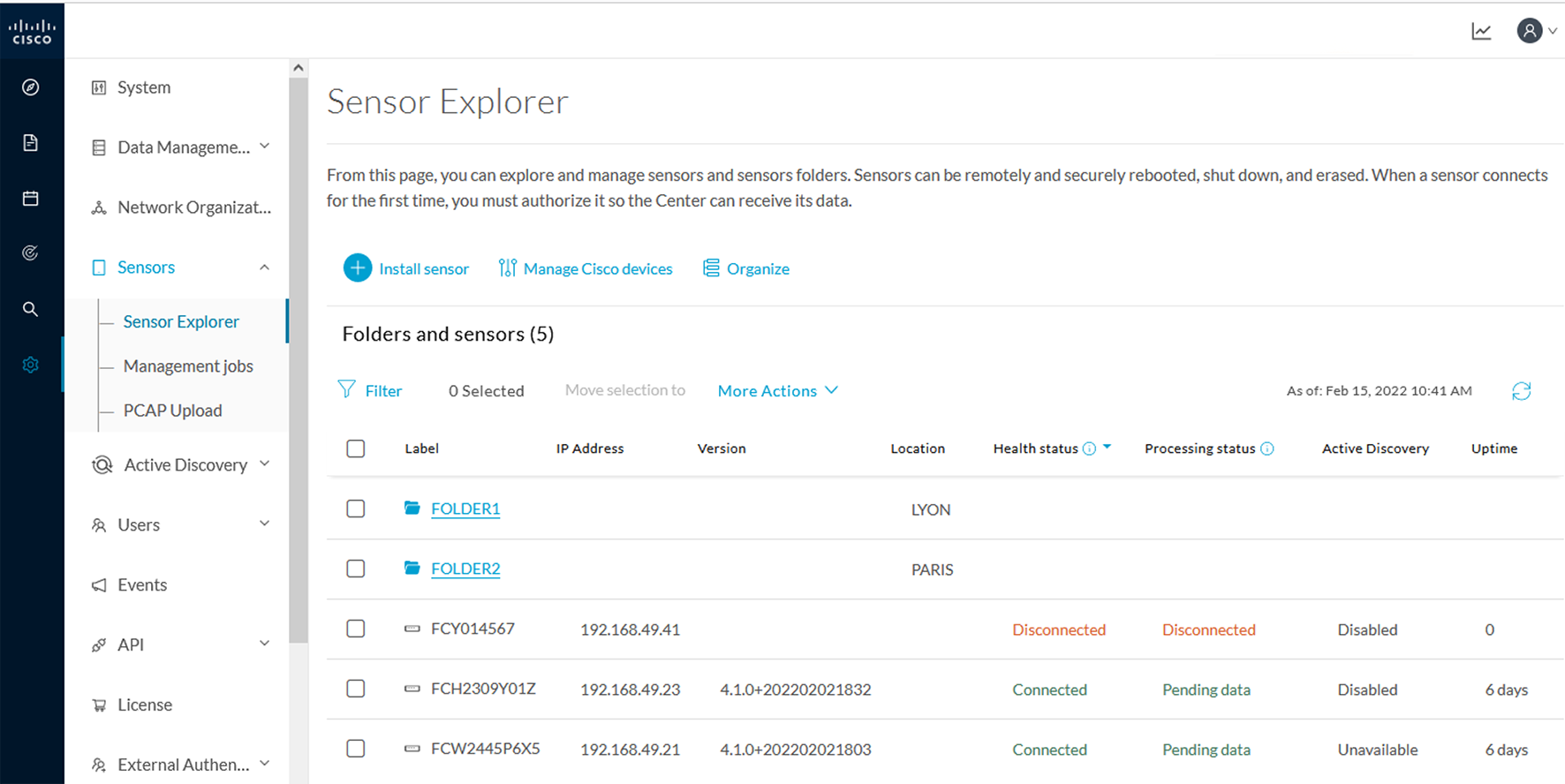1565x784 pixels.
Task: Click the blue plus Install sensor icon
Action: [x=358, y=268]
